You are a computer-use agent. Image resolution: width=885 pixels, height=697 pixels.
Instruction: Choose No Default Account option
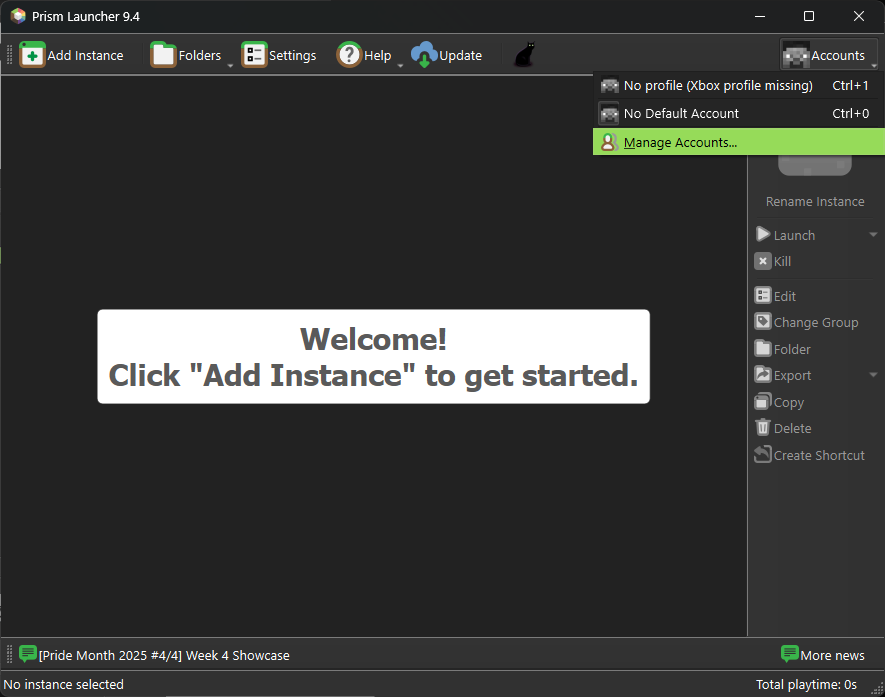tap(681, 113)
